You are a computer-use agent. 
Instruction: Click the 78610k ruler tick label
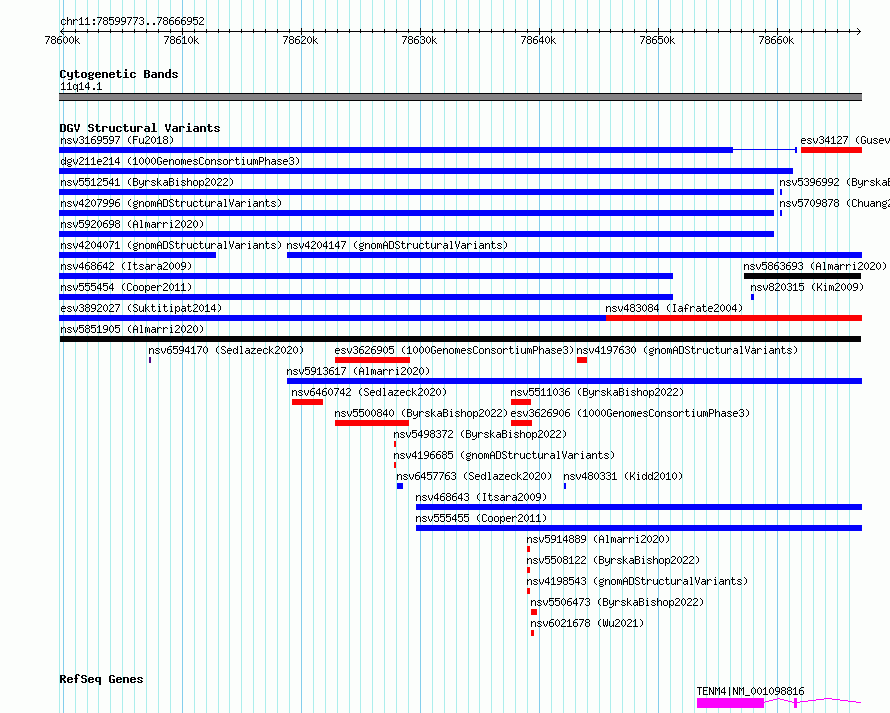pos(181,40)
